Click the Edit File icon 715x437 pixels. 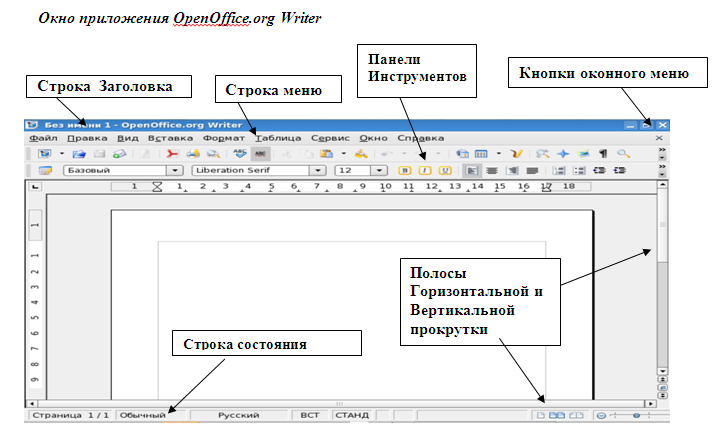(145, 154)
